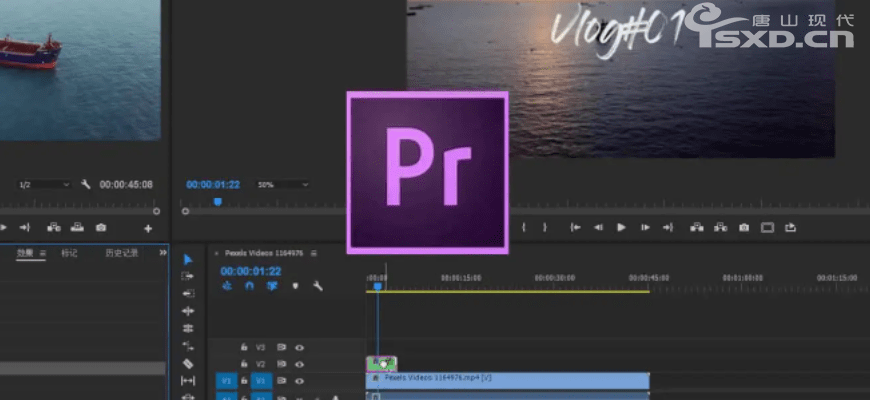Open source monitor button editor plus
This screenshot has height=400, width=870.
[148, 228]
